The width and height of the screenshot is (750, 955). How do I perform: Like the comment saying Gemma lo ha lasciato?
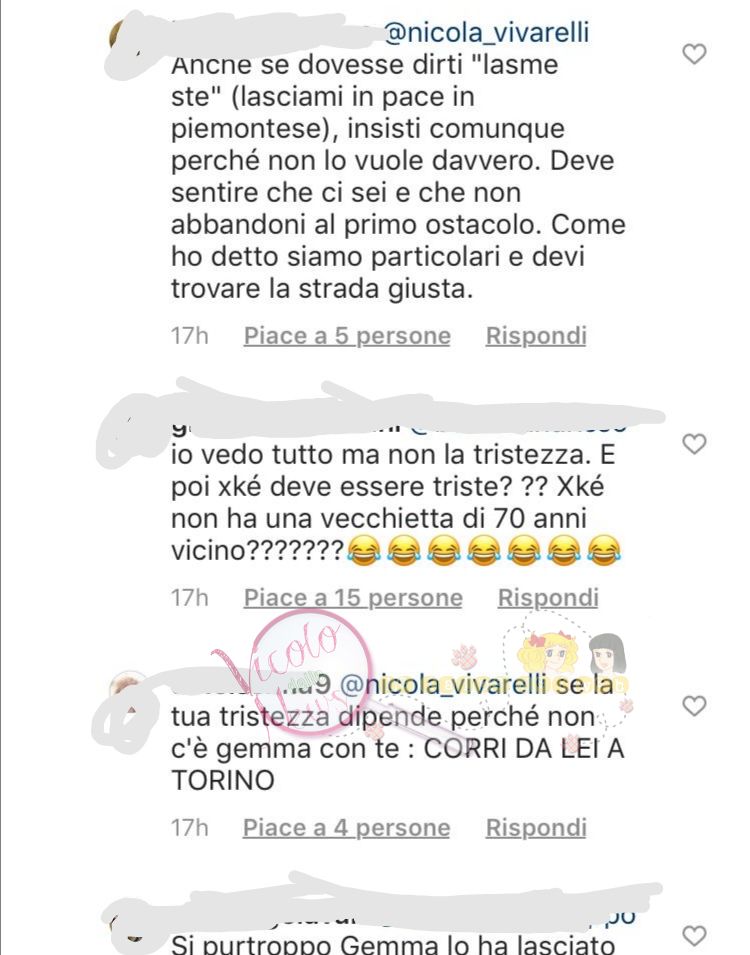694,937
